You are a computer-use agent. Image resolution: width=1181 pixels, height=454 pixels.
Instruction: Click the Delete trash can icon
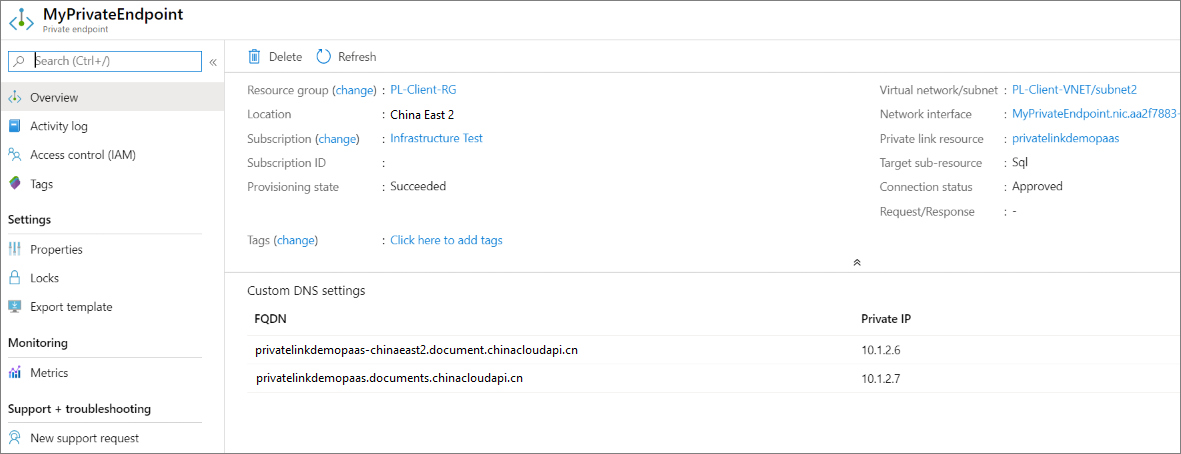tap(255, 56)
